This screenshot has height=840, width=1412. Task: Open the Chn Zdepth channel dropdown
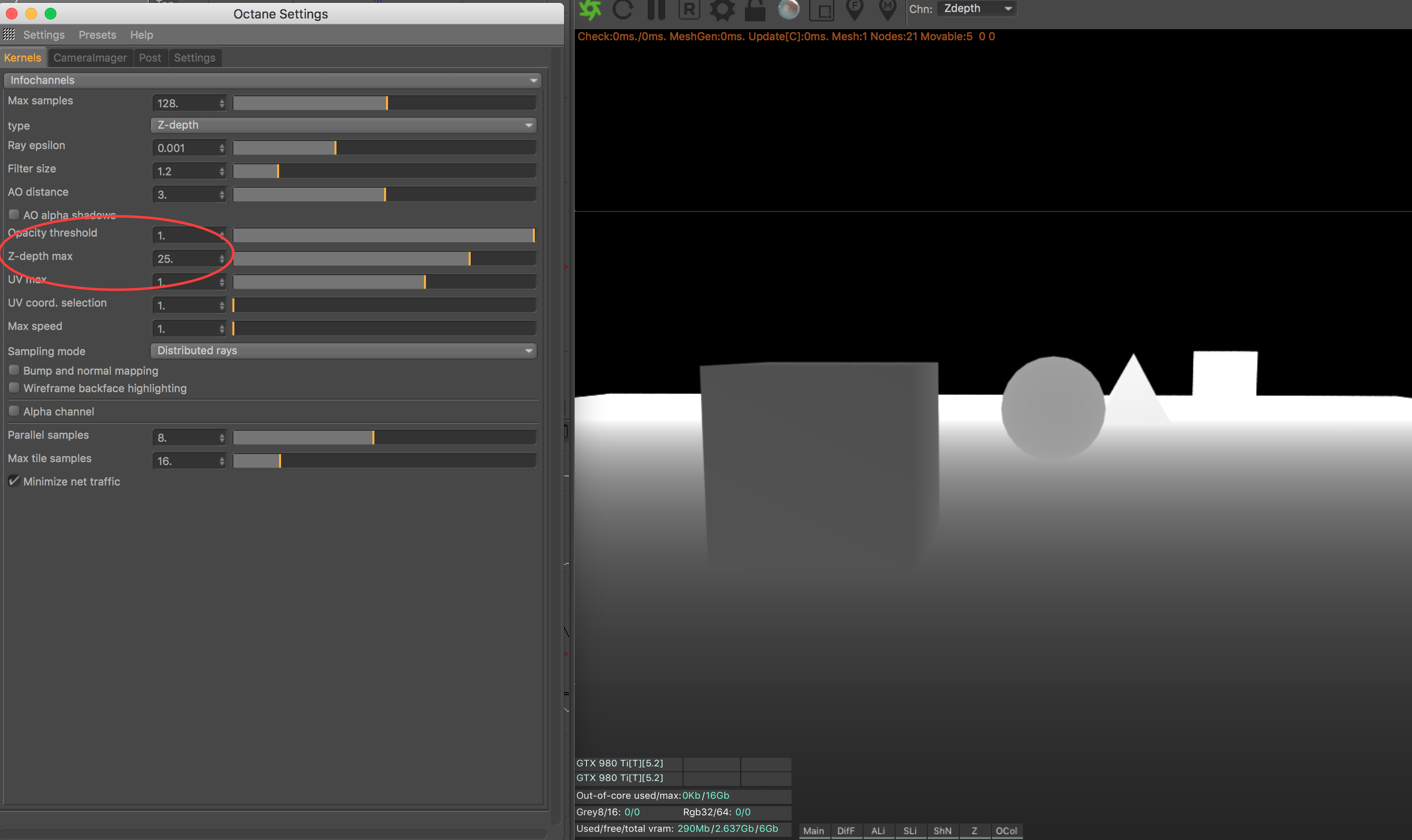[x=977, y=8]
